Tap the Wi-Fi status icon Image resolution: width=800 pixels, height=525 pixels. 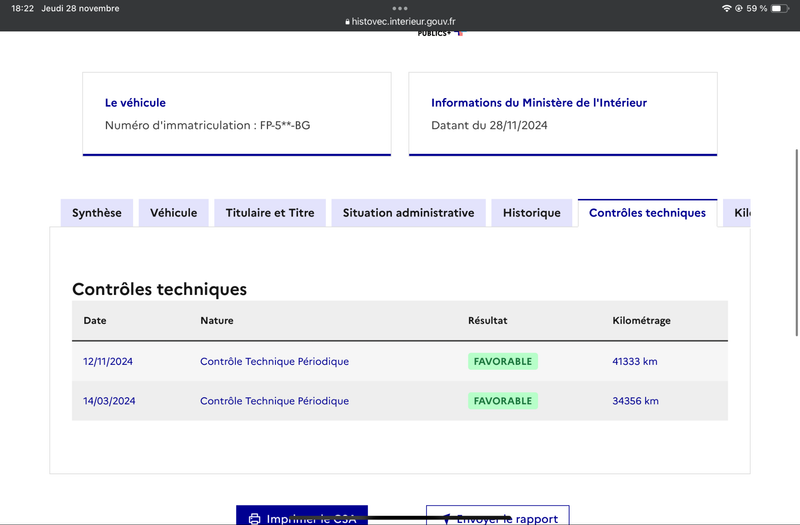click(x=726, y=8)
